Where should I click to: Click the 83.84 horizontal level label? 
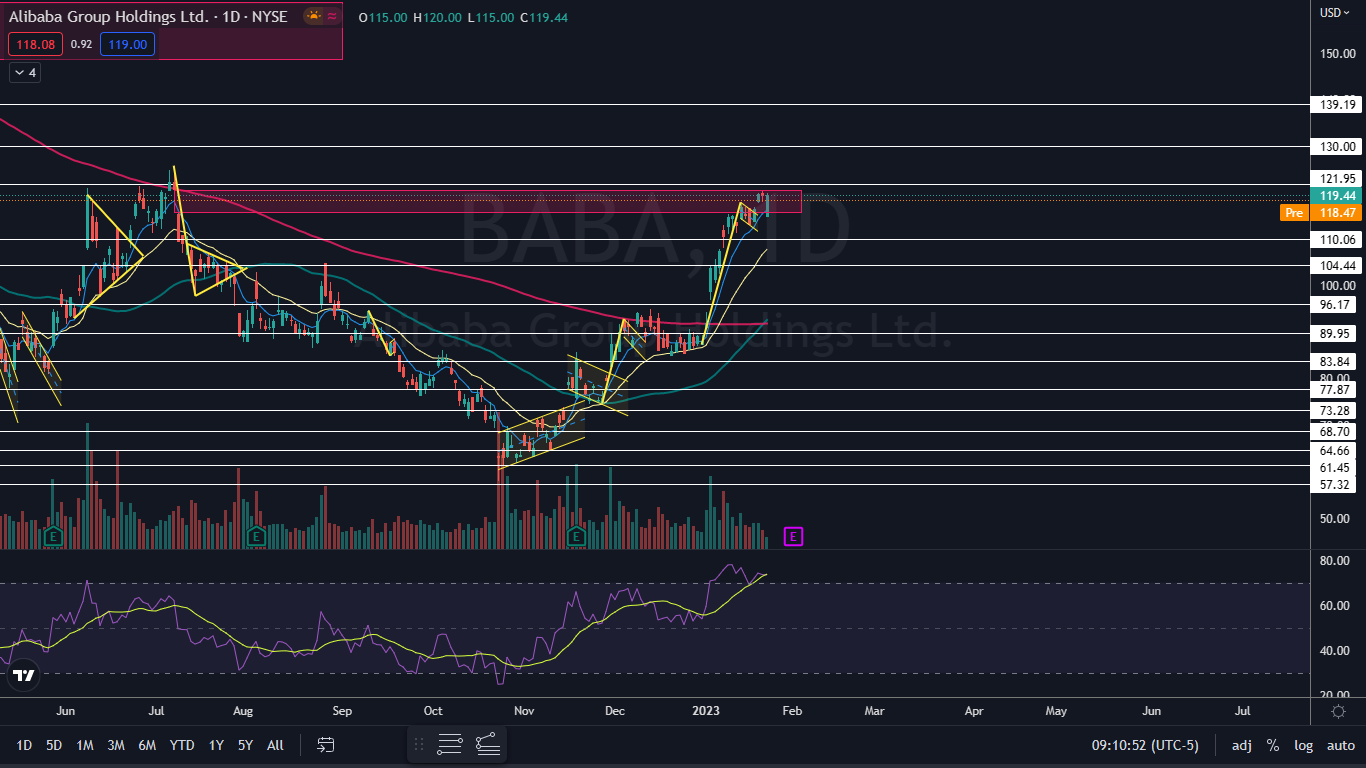1336,362
